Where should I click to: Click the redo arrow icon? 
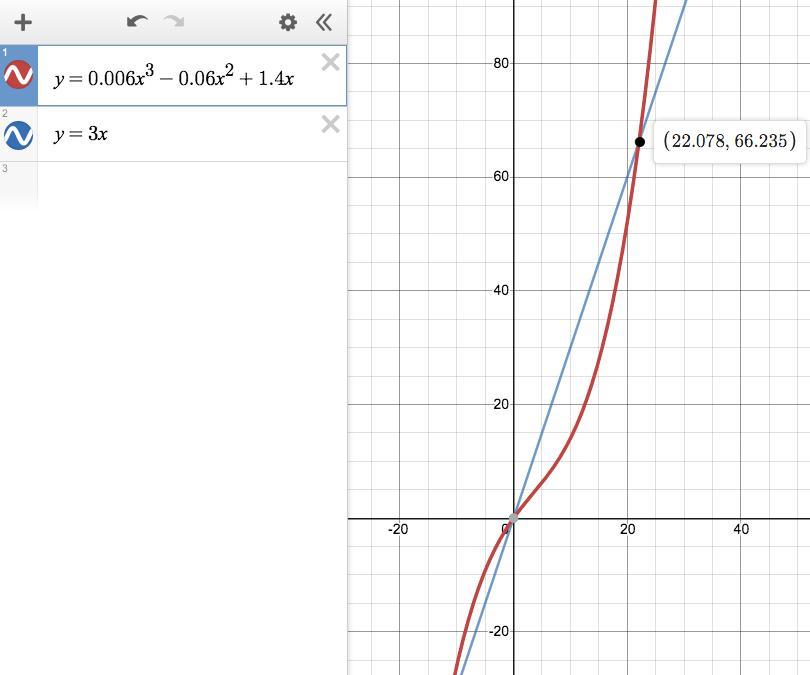pos(174,22)
